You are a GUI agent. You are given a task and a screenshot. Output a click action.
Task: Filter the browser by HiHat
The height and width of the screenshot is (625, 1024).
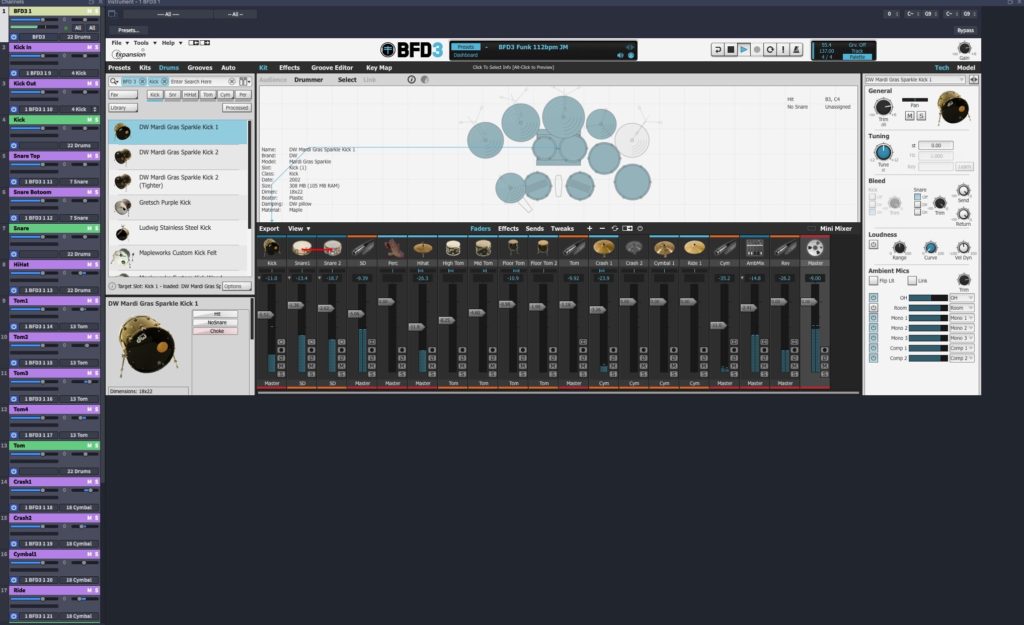pyautogui.click(x=190, y=95)
